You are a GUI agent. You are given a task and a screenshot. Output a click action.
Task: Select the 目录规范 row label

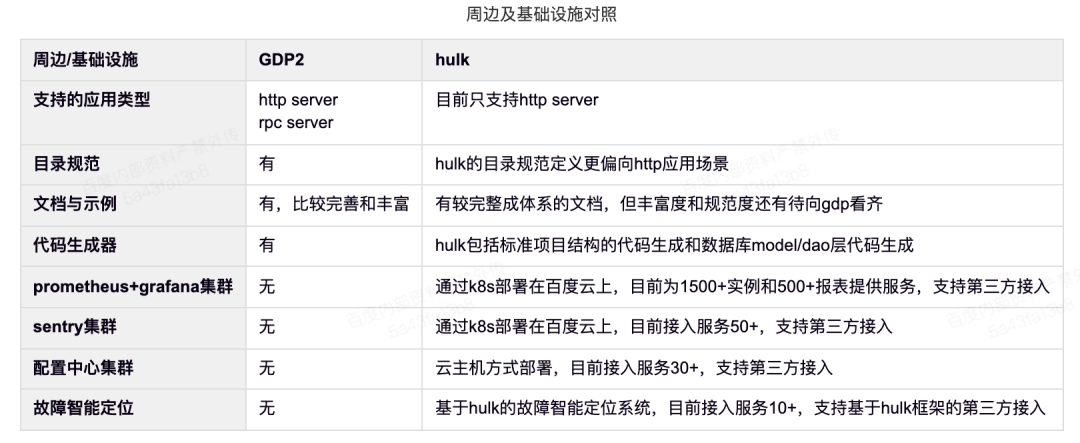[66, 164]
